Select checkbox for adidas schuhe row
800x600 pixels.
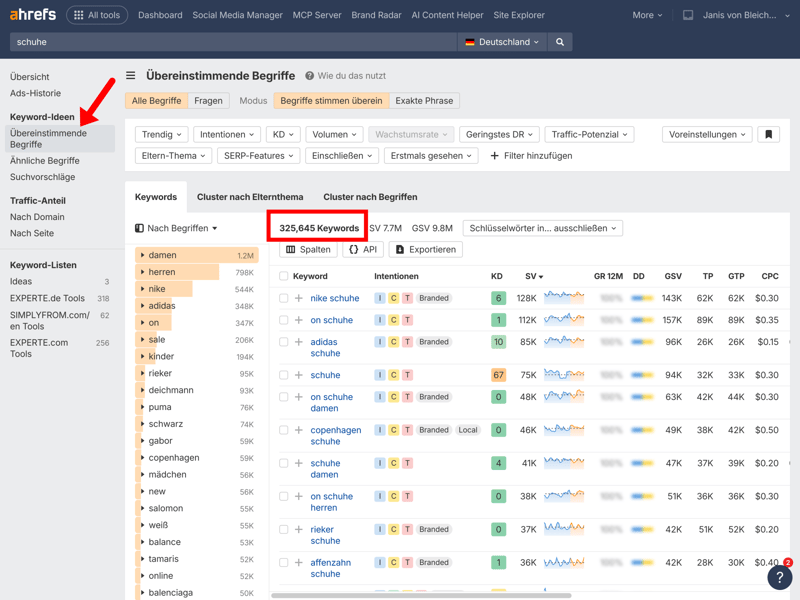[284, 342]
